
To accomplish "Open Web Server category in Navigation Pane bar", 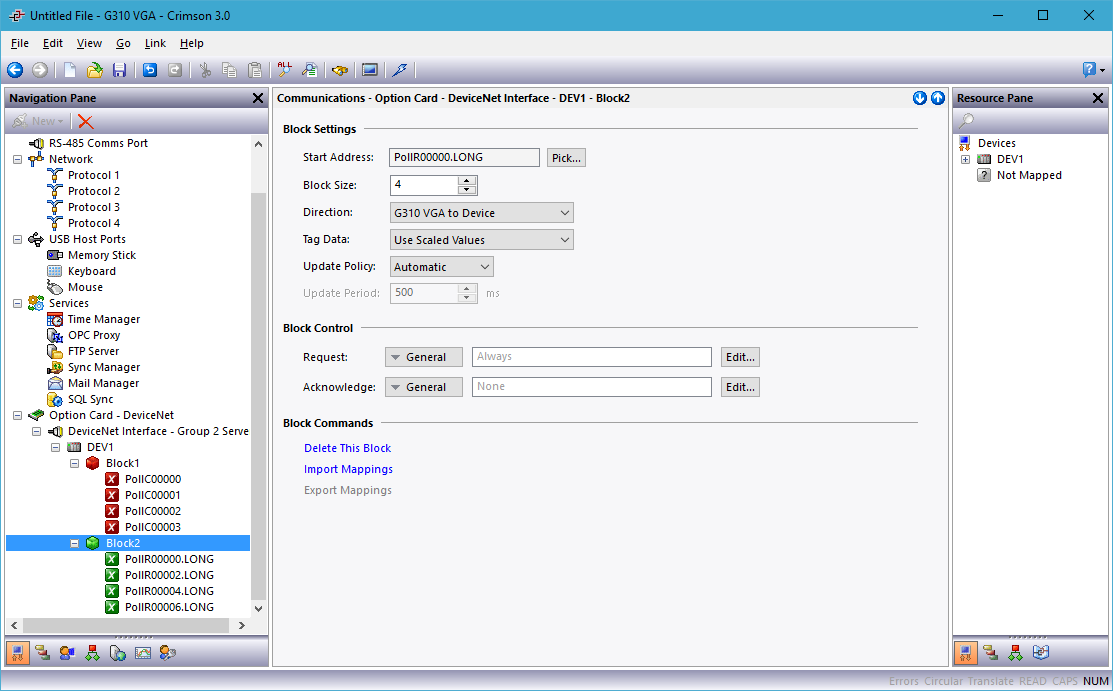I will tap(118, 653).
